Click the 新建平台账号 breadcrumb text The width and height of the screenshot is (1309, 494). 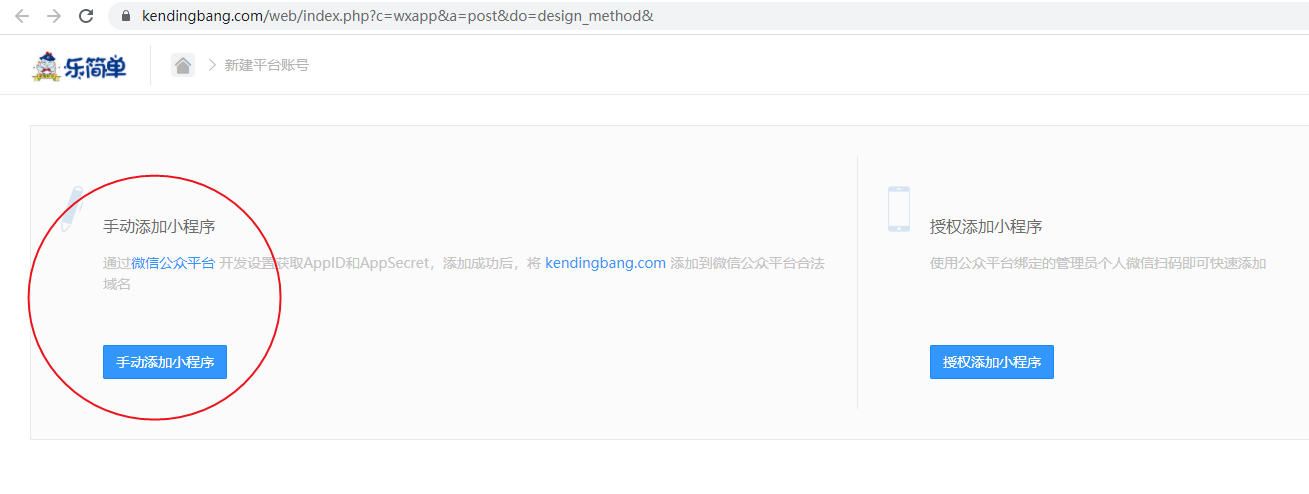[267, 65]
